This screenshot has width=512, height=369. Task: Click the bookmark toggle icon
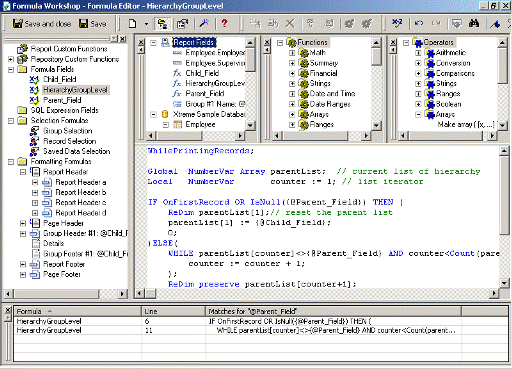(x=495, y=24)
